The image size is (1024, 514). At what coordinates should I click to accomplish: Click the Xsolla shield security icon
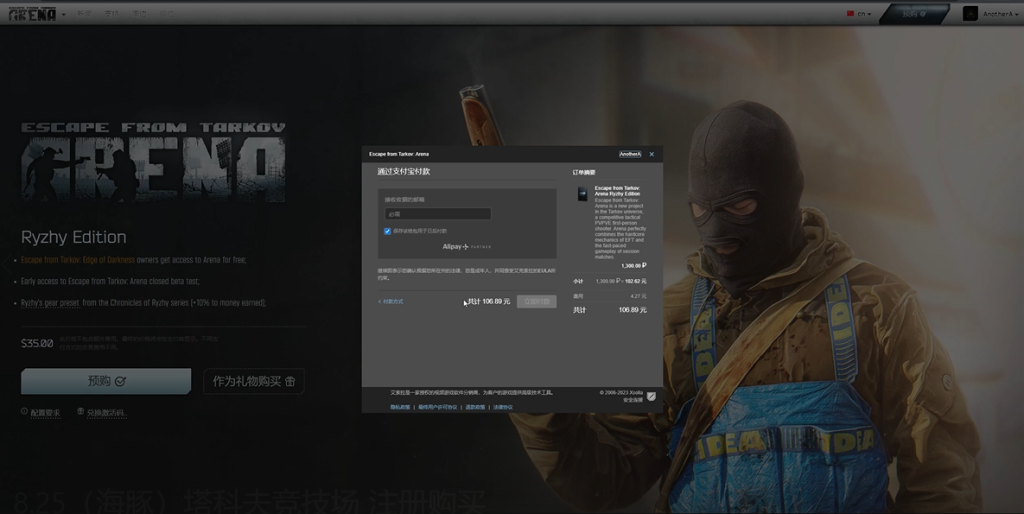tap(651, 396)
